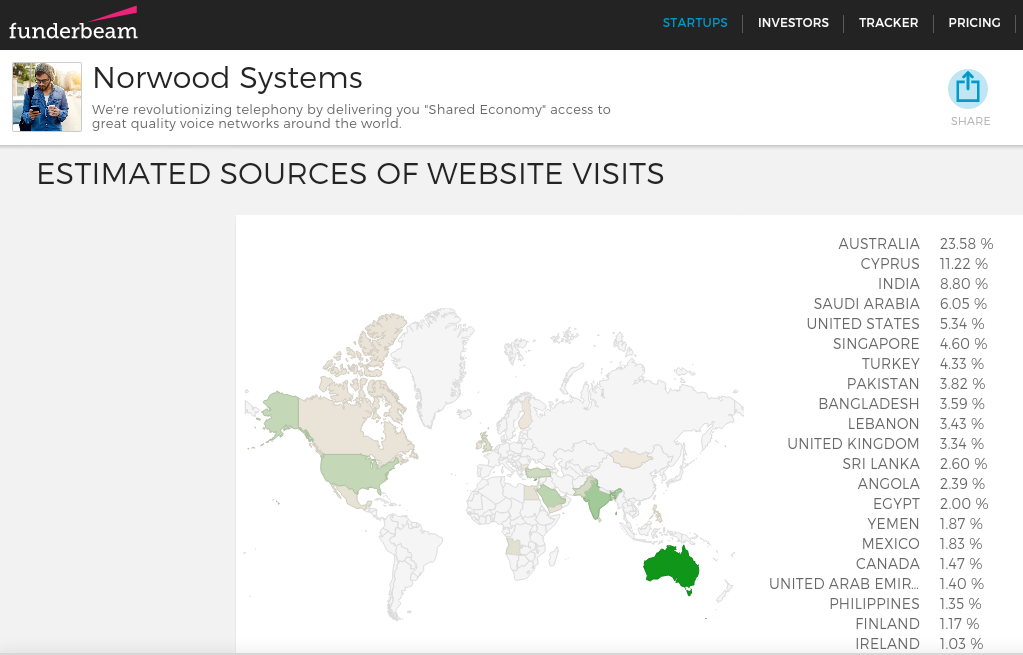The image size is (1023, 655).
Task: Click the SHARE label under the icon
Action: [970, 121]
